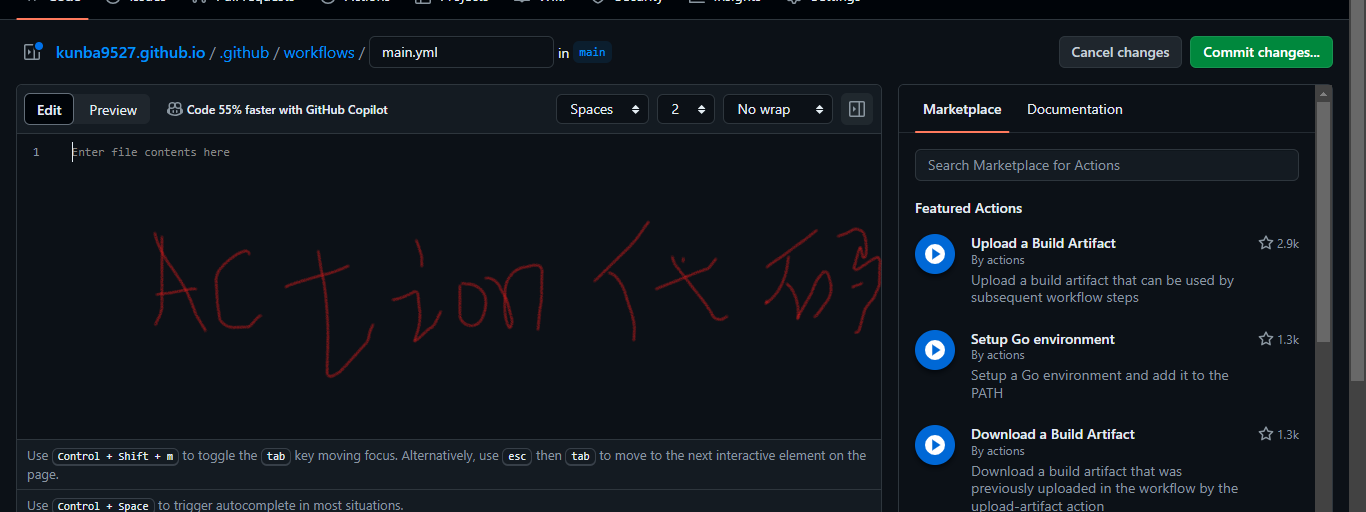Click Setup Go environment description text
Screen dimensions: 1366x512
(1100, 384)
